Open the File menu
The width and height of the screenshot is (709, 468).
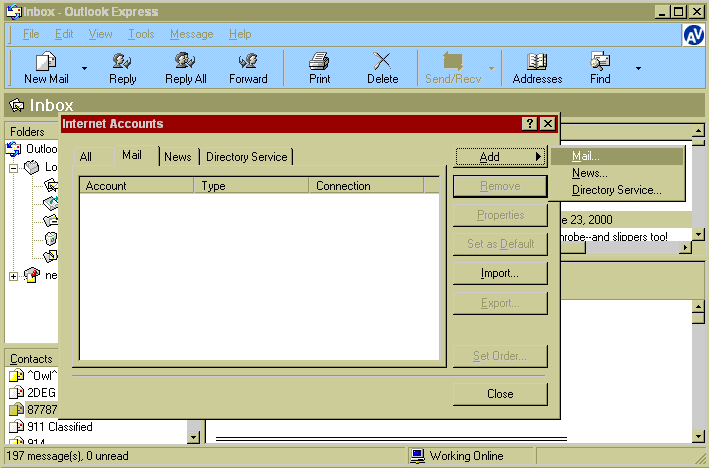click(31, 34)
